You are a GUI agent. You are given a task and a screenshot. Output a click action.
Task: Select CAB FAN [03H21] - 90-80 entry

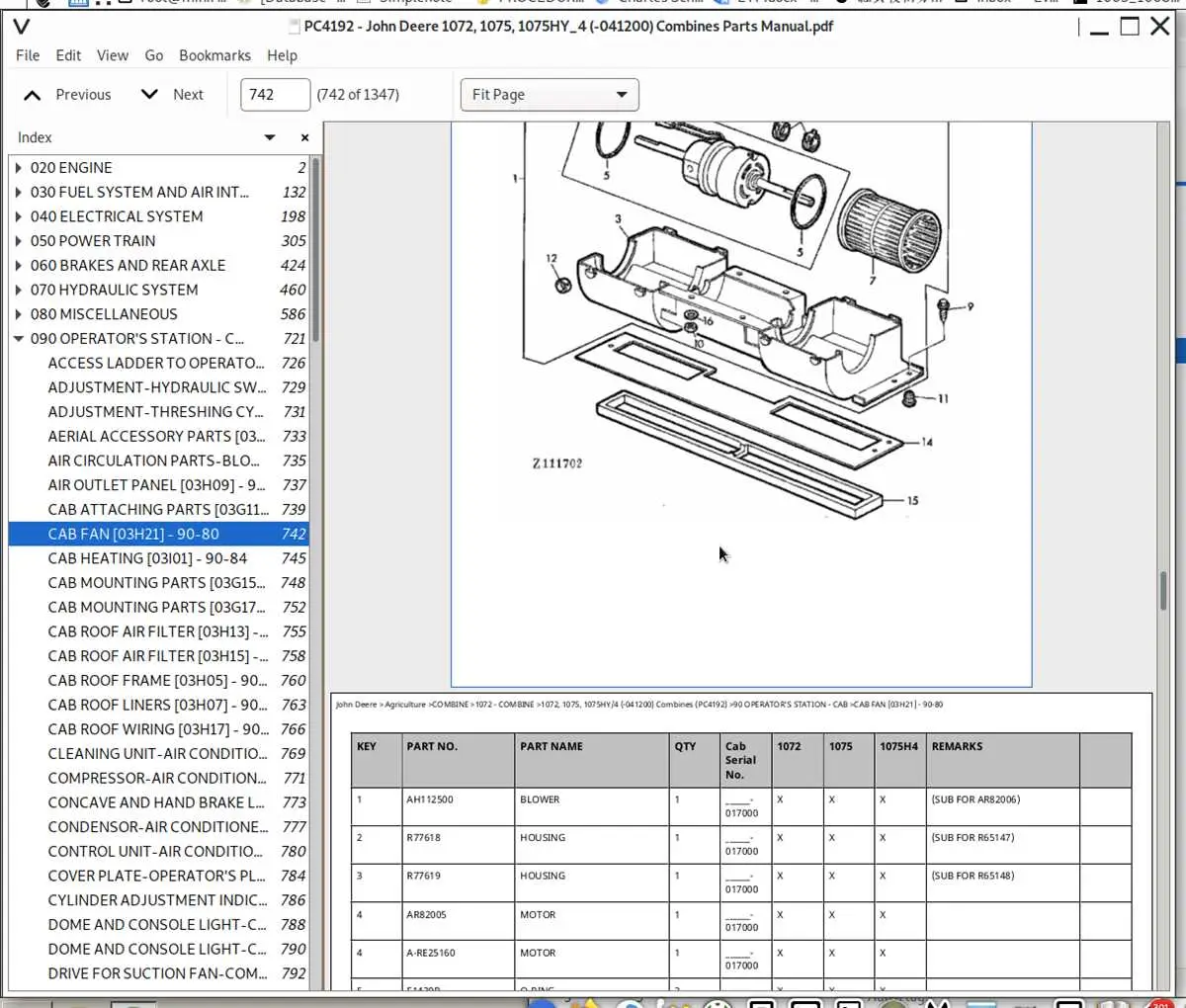(x=158, y=534)
